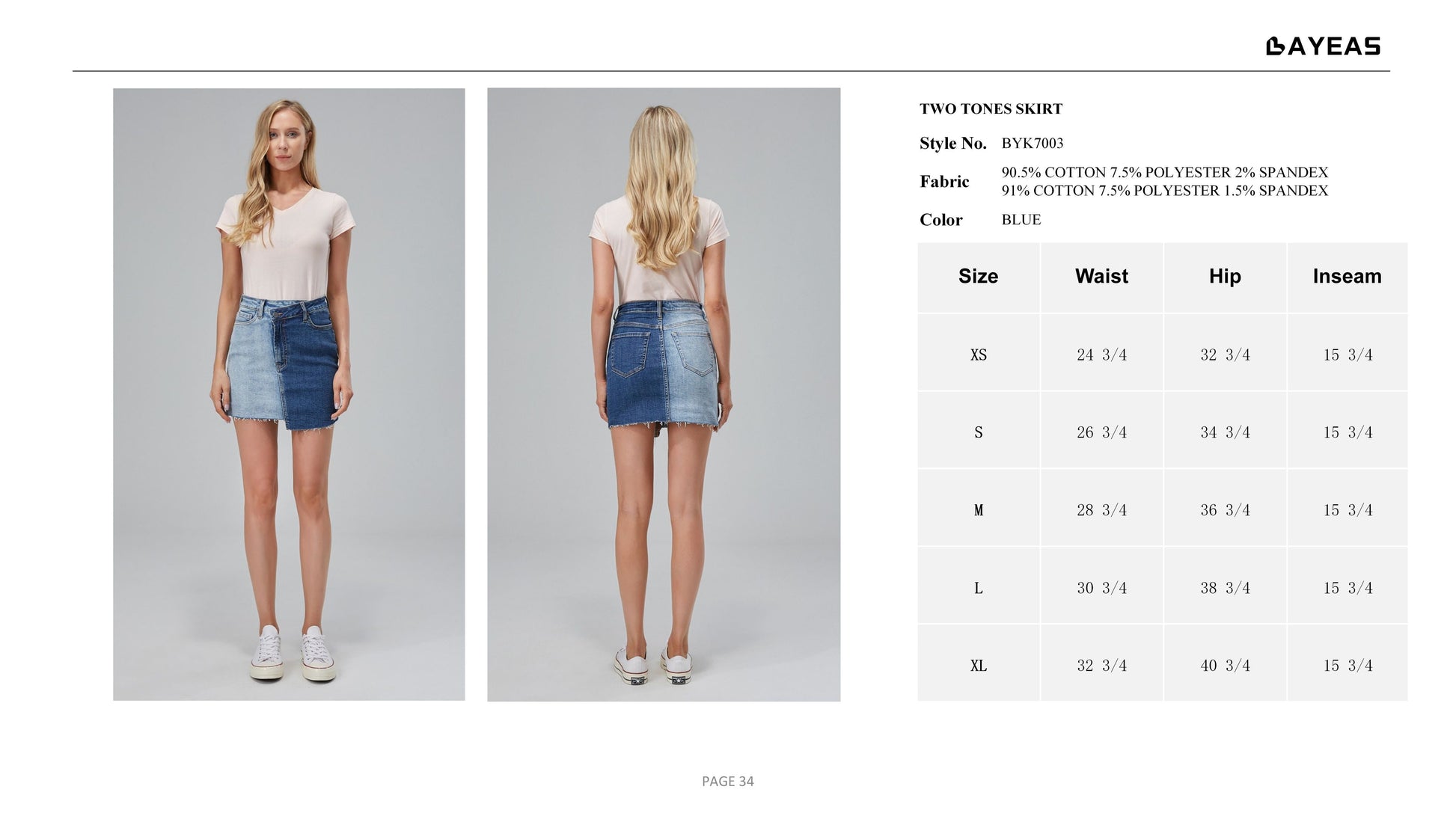Select the S size row label
Viewport: 1456px width, 819px height.
[978, 433]
